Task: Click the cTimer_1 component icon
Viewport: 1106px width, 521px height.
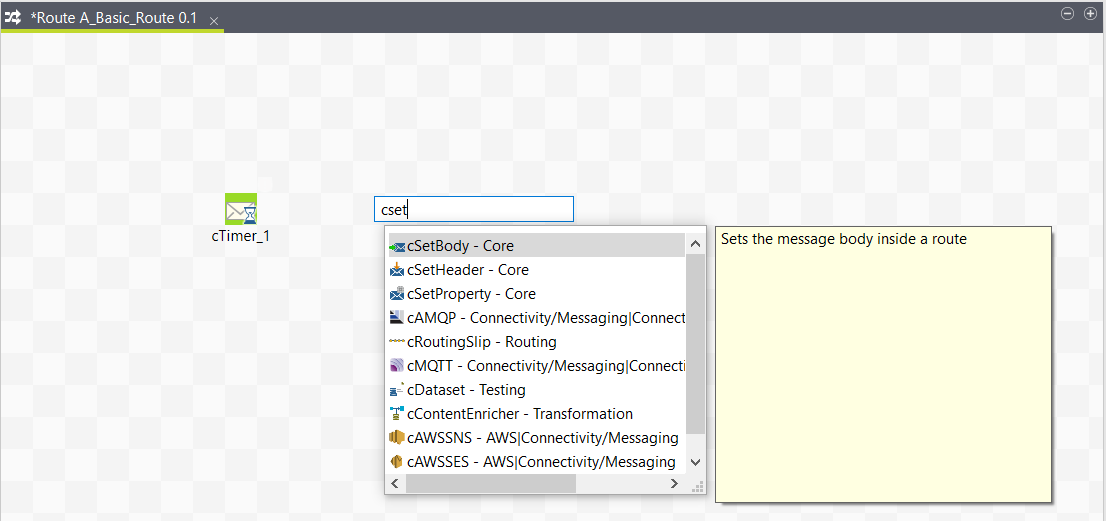Action: click(241, 209)
